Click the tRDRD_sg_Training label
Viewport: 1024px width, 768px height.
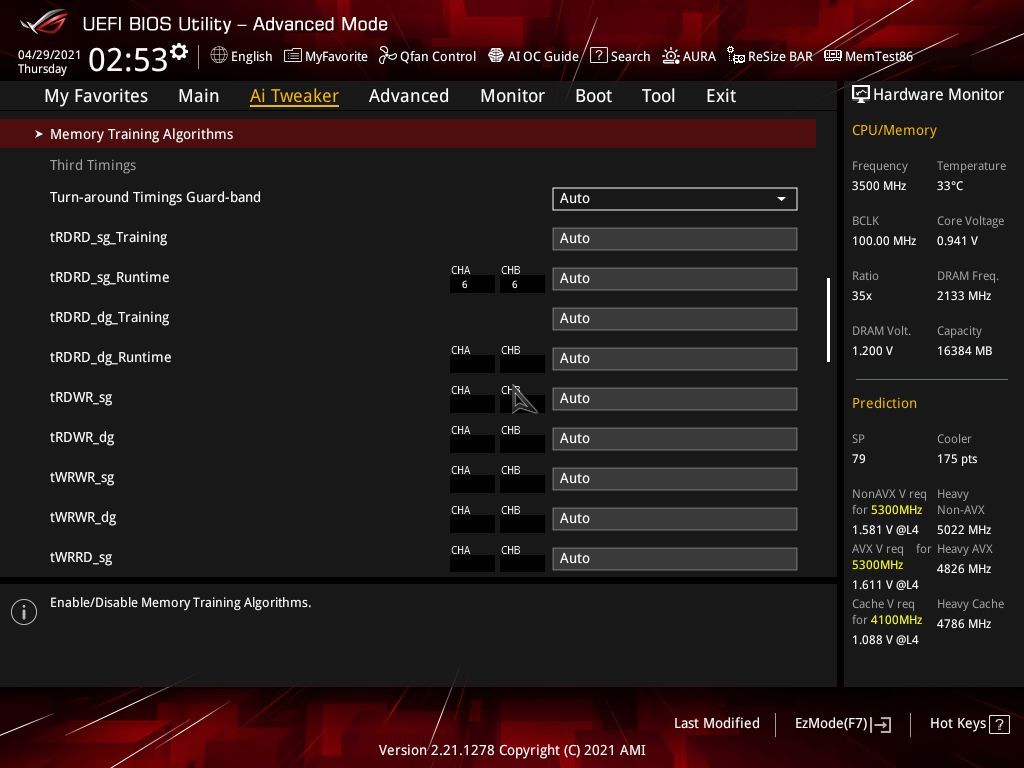click(108, 237)
